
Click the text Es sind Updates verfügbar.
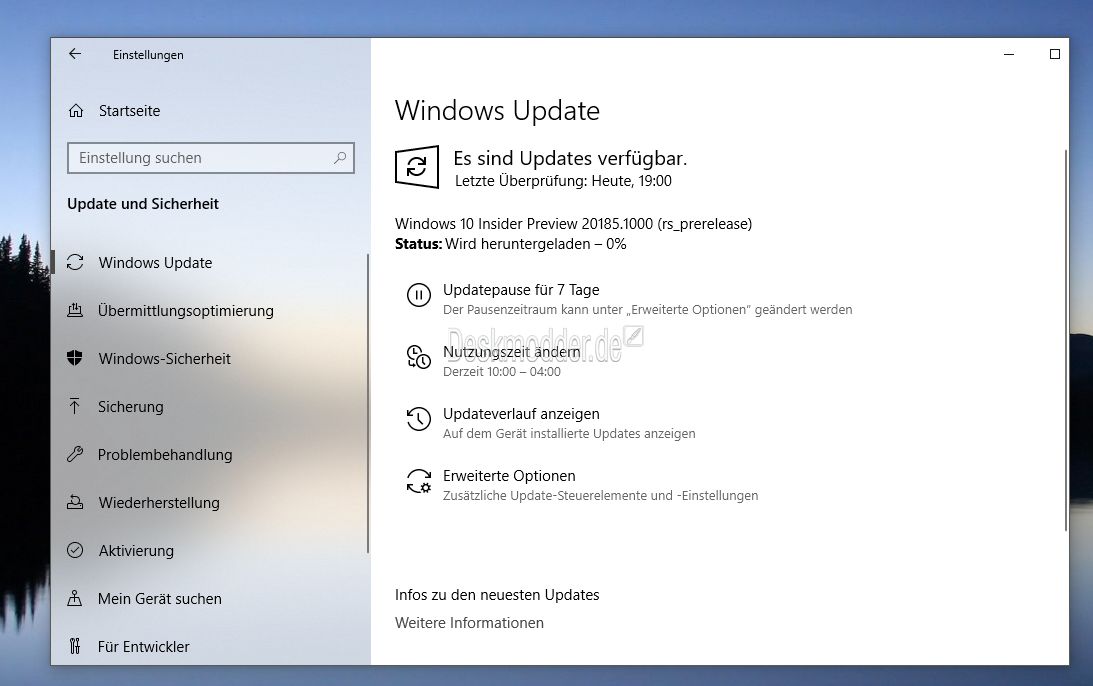[x=570, y=158]
